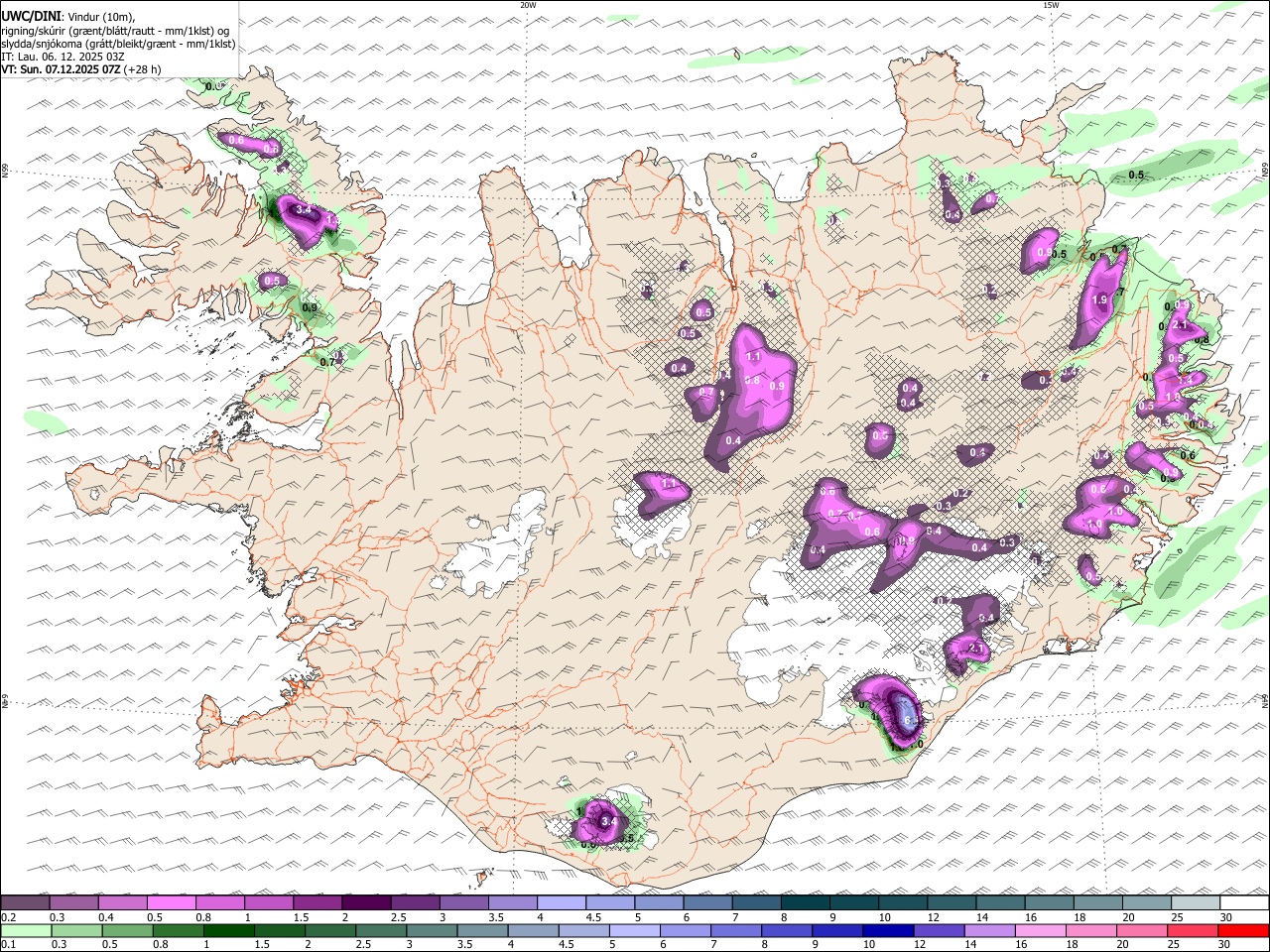The image size is (1270, 952).
Task: Click the 3.4 value in the Westfjords
Action: click(x=304, y=211)
